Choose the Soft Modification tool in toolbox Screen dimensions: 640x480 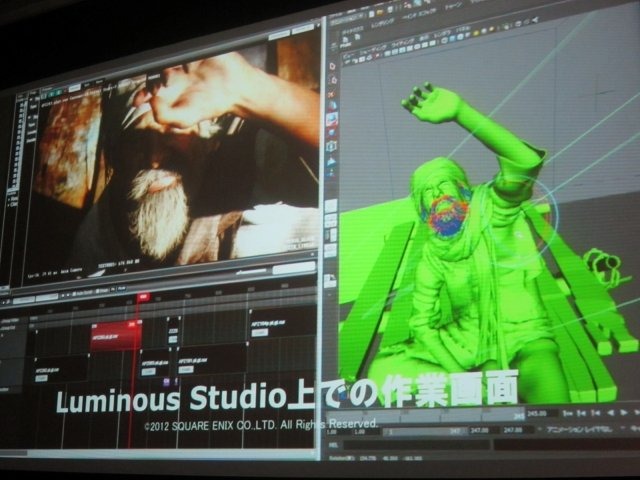coord(332,160)
